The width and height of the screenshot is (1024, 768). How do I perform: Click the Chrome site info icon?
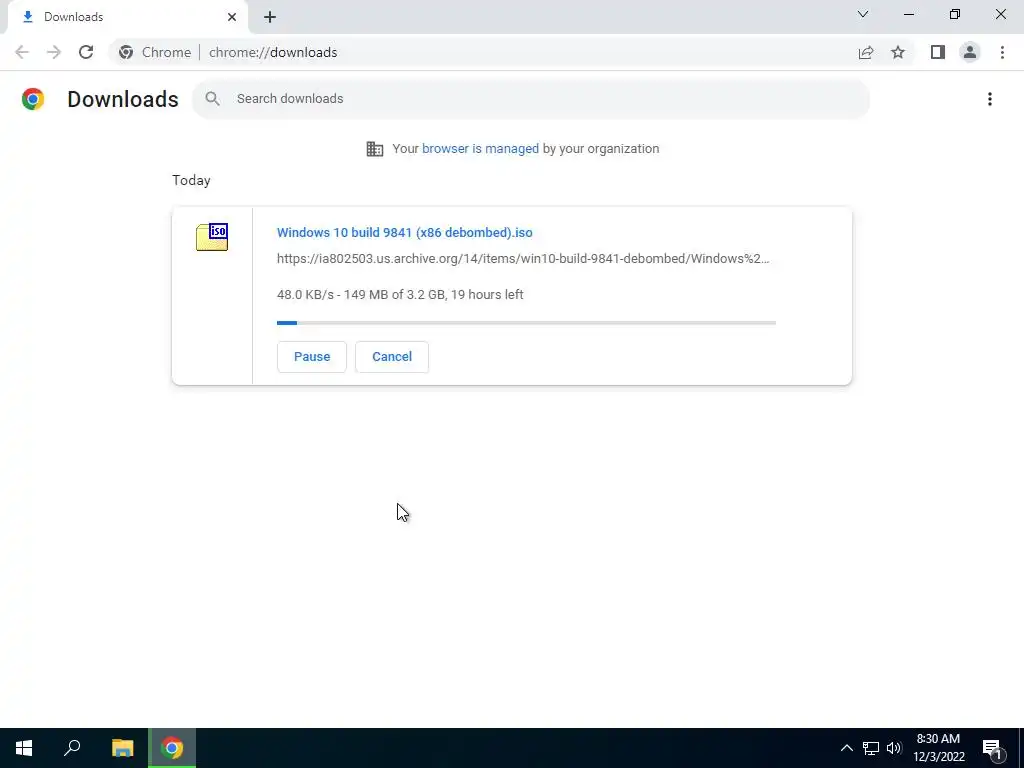tap(126, 52)
